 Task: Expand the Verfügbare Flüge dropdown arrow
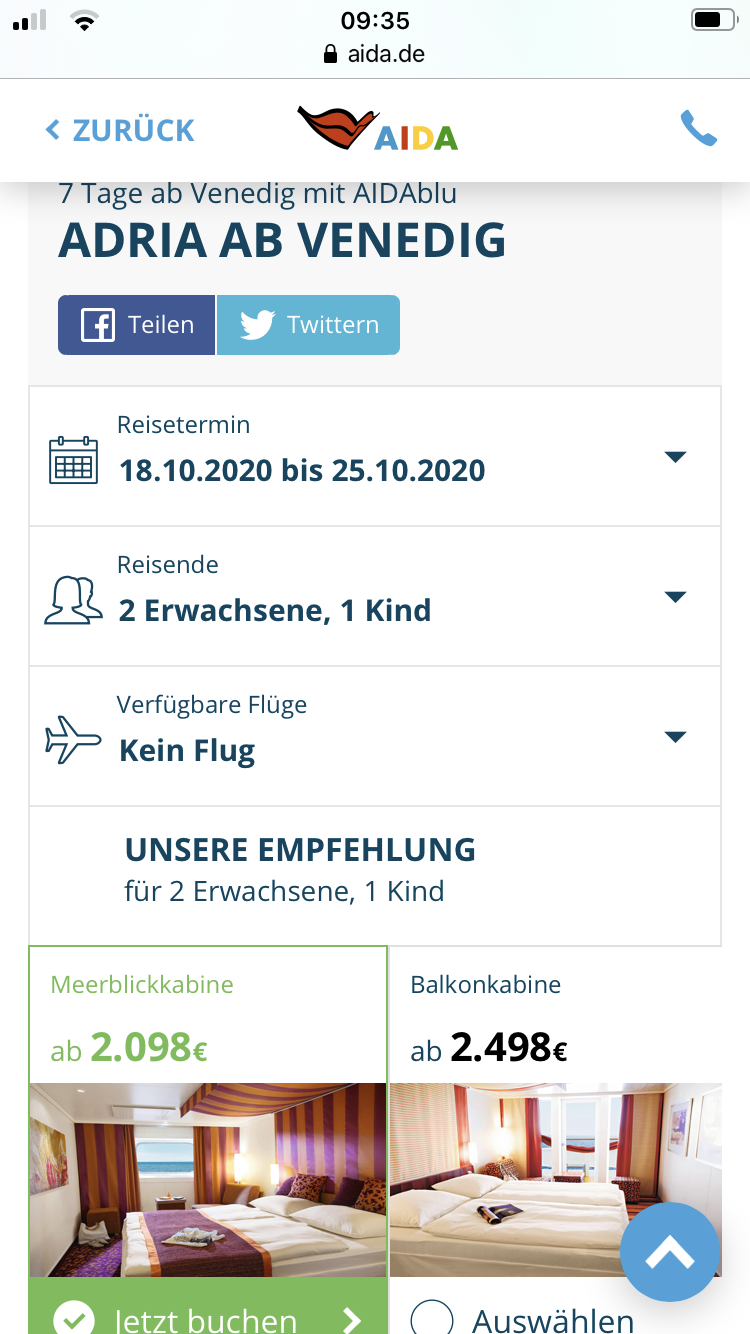click(676, 737)
